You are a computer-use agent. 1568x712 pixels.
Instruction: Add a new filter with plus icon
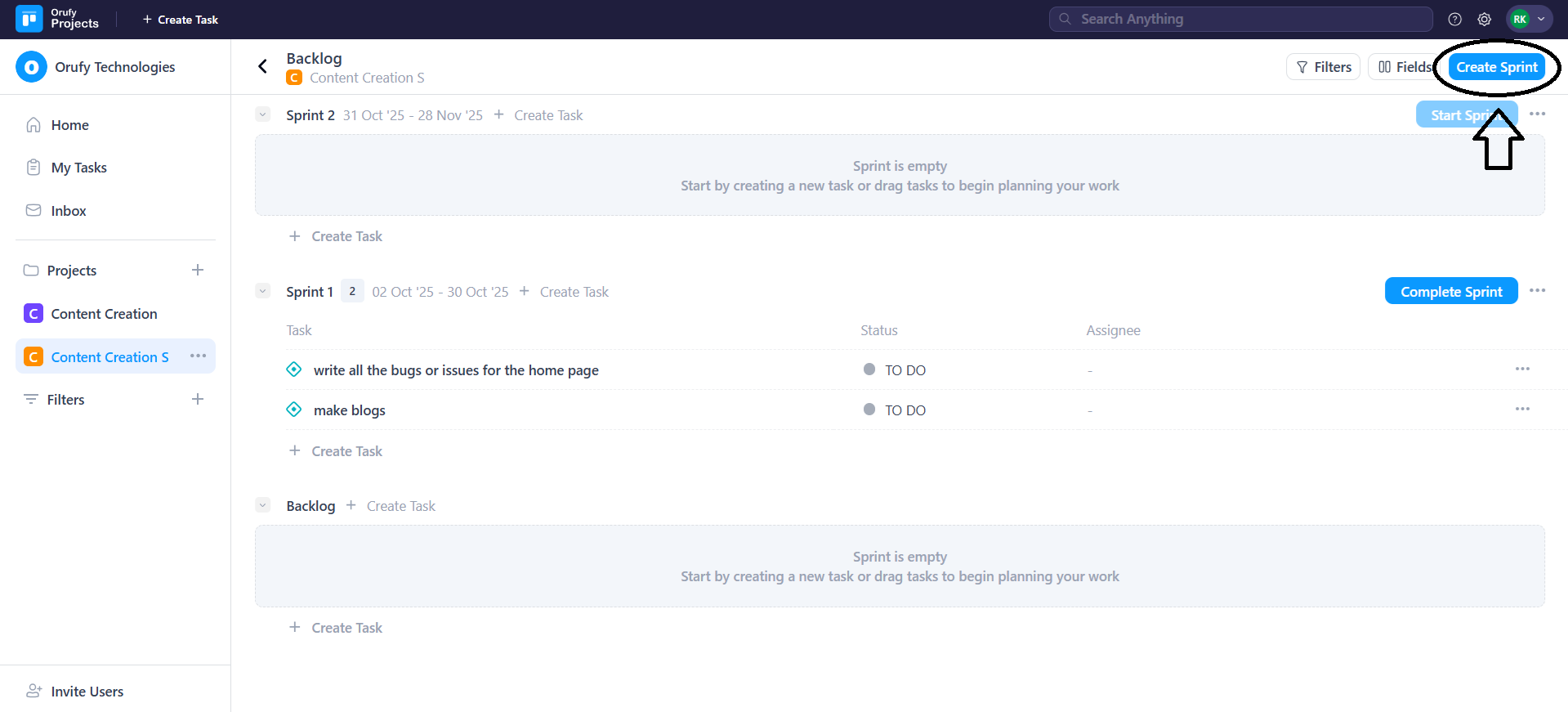click(x=198, y=400)
